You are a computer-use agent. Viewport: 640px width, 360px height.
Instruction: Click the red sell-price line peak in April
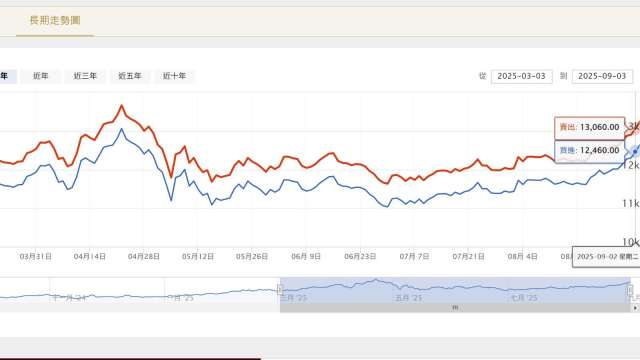tap(121, 106)
